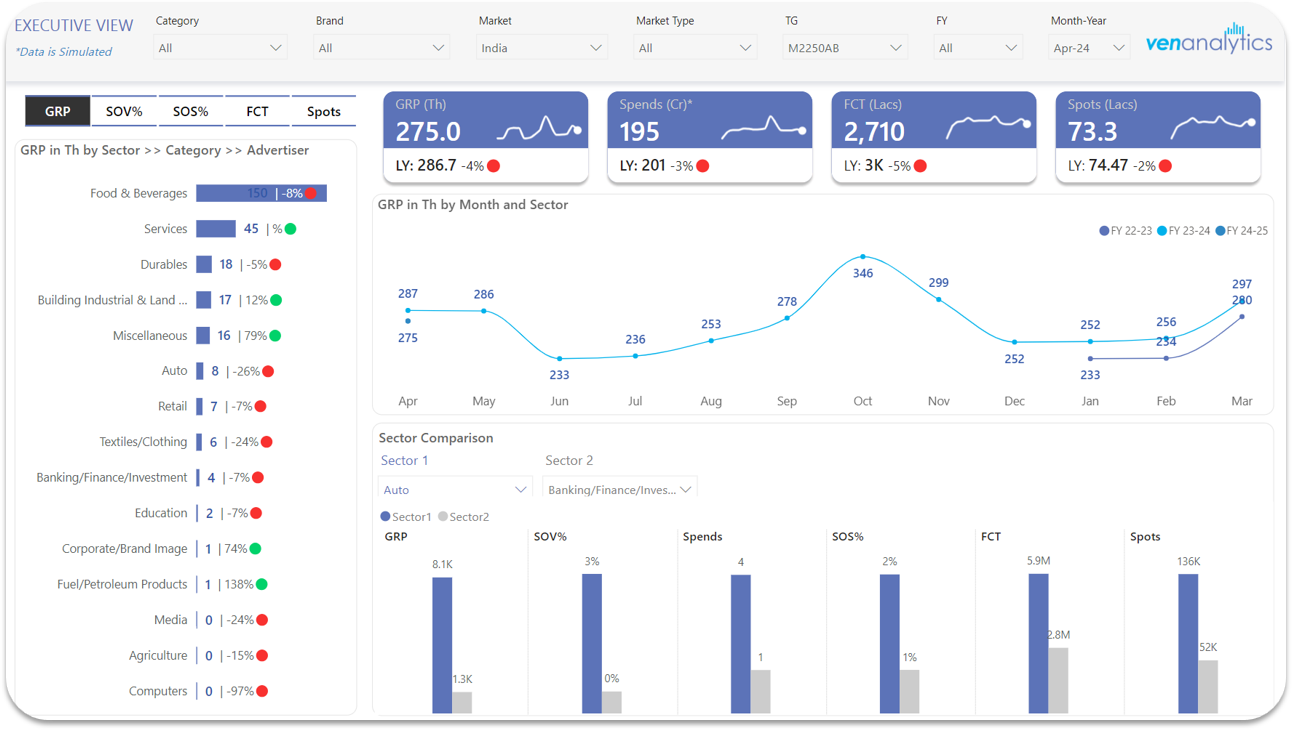1292x730 pixels.
Task: Click the Textiles/Clothing sector label
Action: pos(143,442)
